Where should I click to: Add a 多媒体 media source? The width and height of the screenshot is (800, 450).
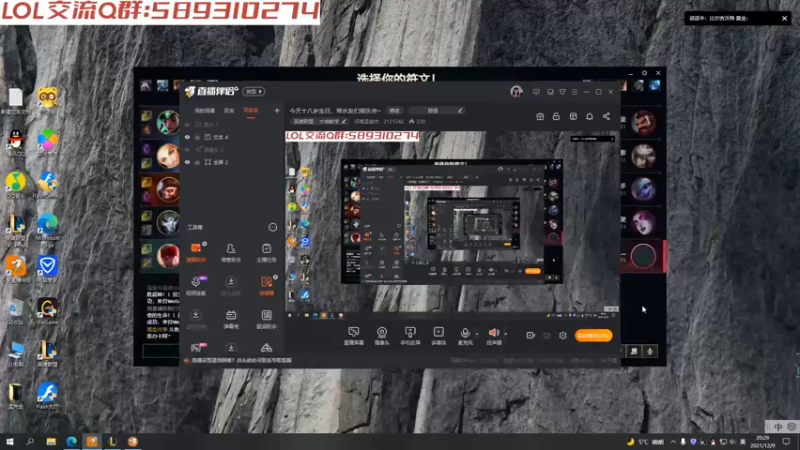coord(438,335)
